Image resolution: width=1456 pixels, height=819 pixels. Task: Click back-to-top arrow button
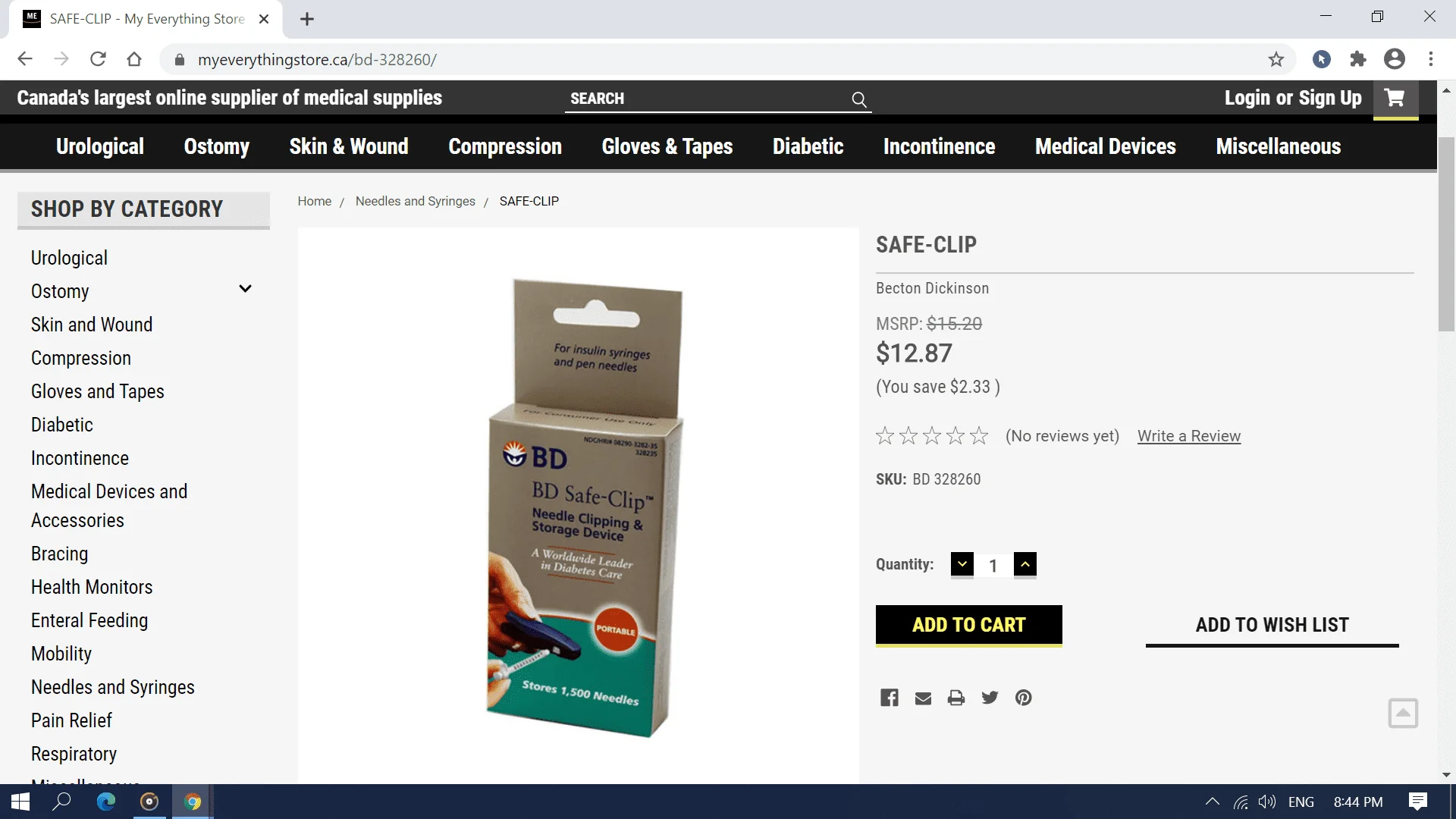(1403, 713)
